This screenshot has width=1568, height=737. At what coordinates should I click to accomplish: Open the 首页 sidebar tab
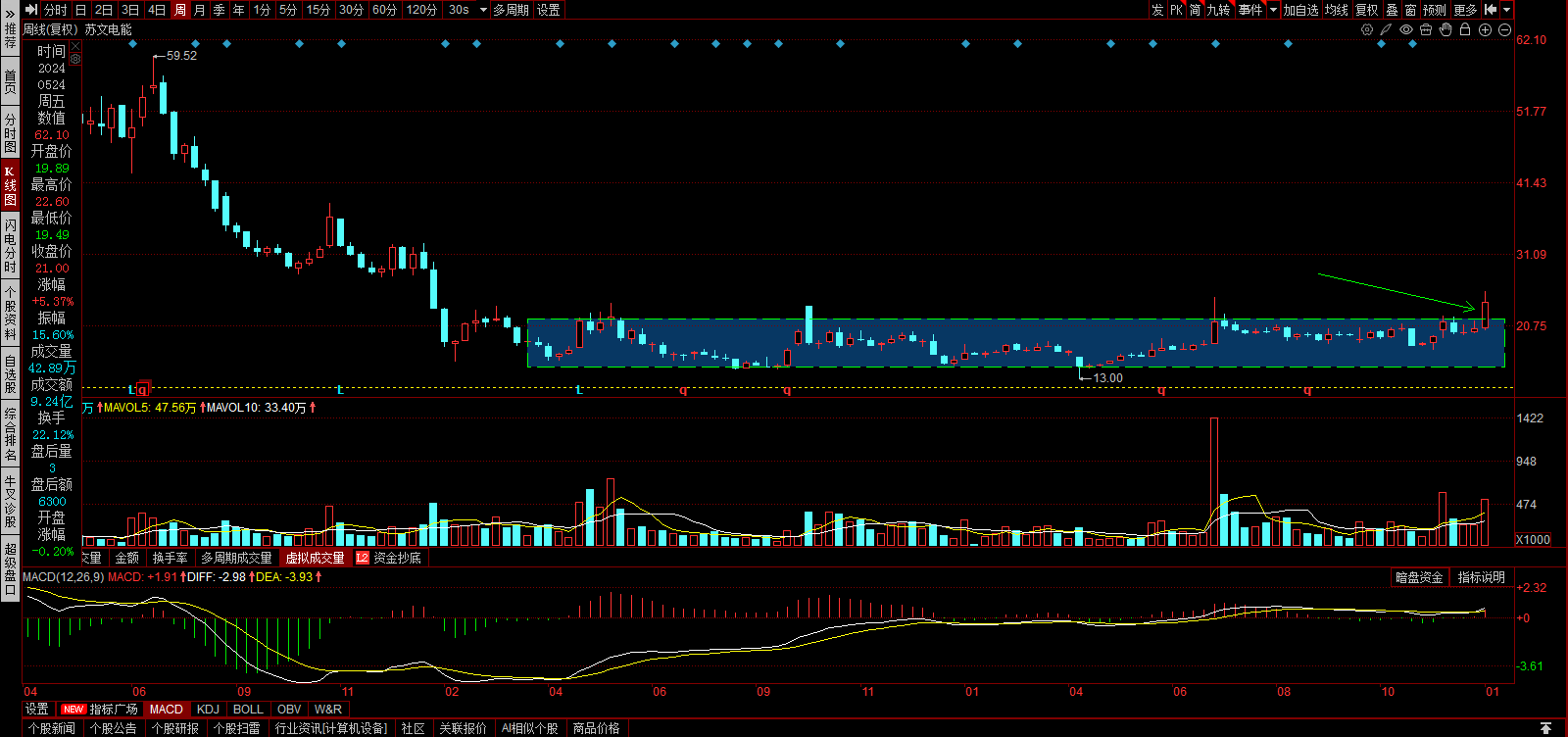(10, 81)
